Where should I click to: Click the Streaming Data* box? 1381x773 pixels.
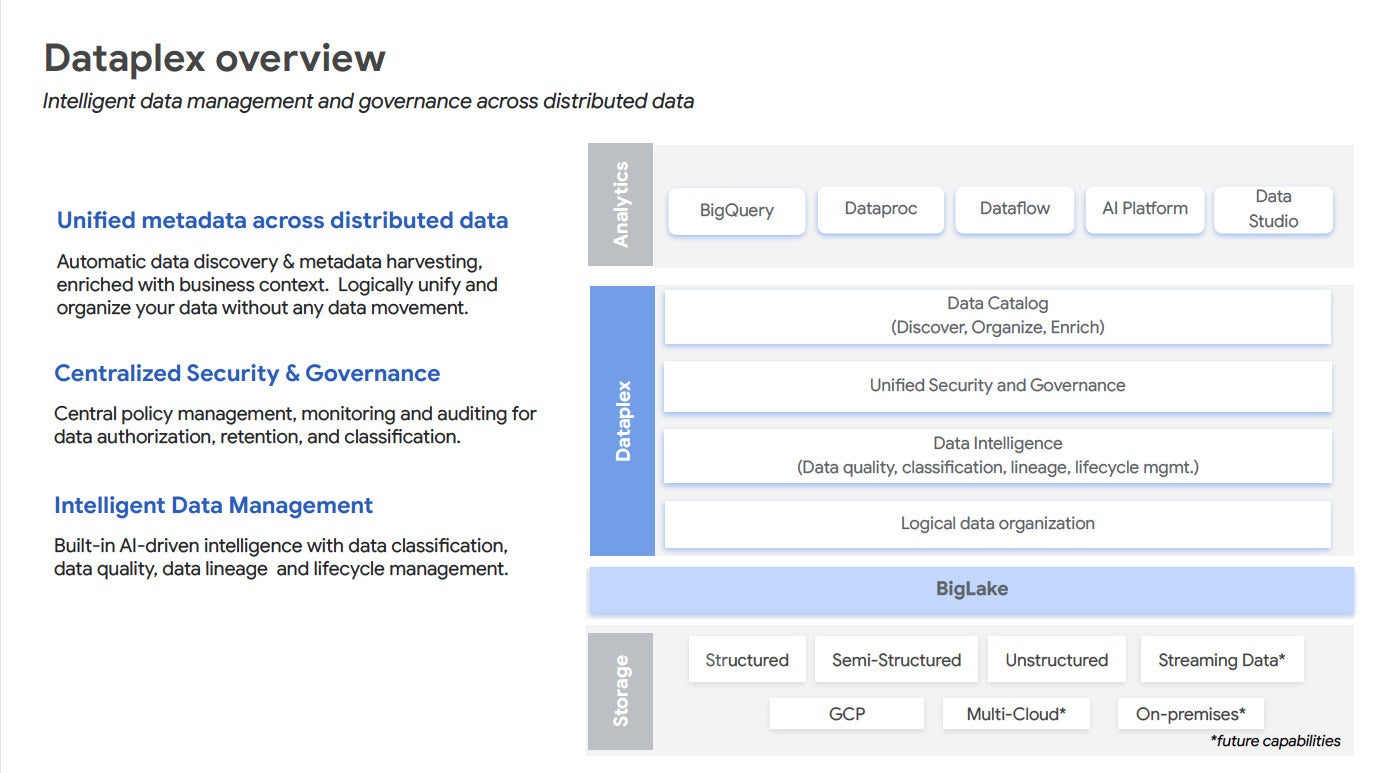click(1222, 660)
